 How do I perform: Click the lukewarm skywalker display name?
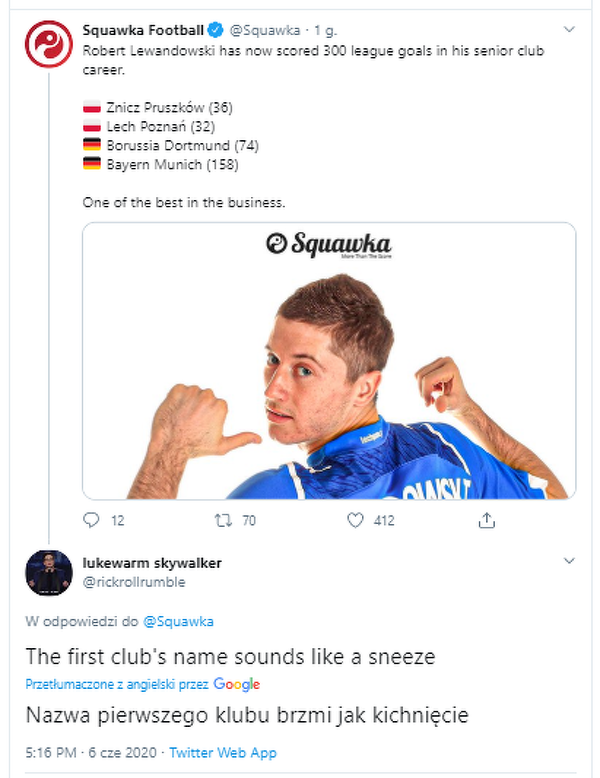152,563
